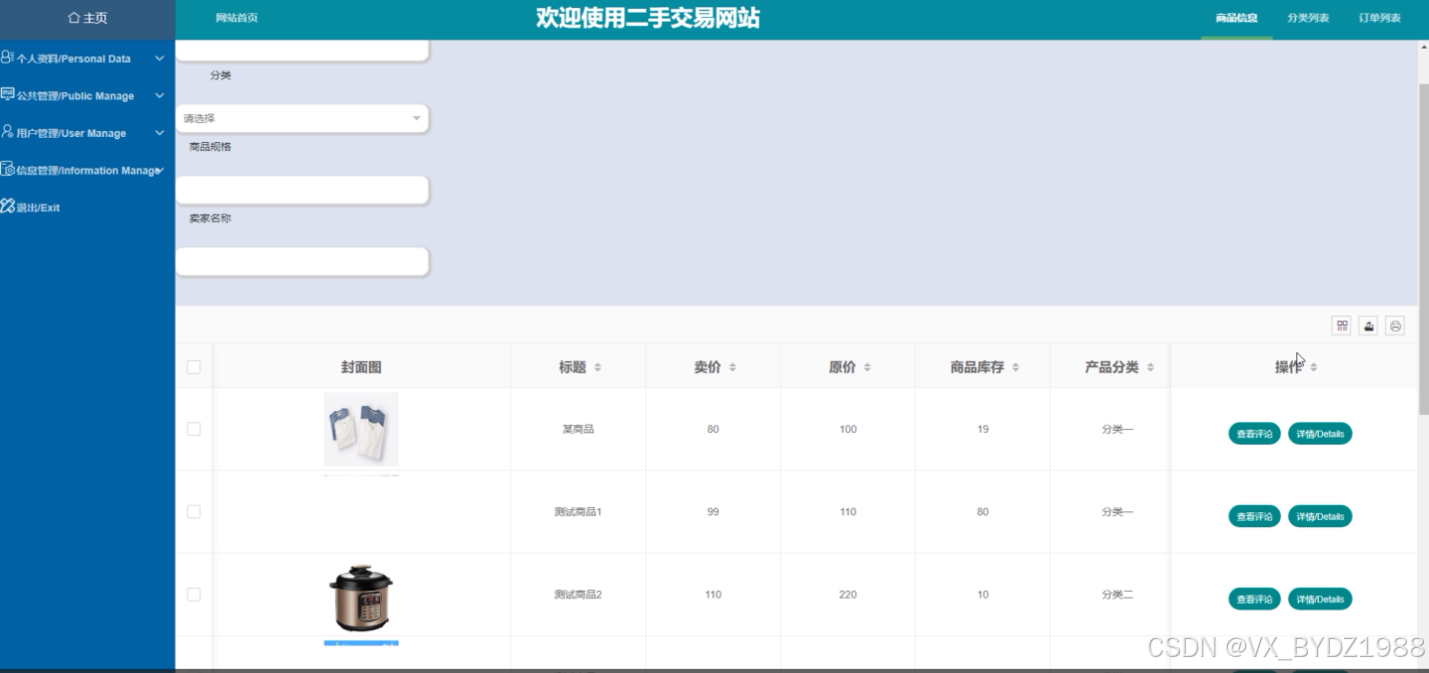Click the table print icon

click(x=1395, y=325)
